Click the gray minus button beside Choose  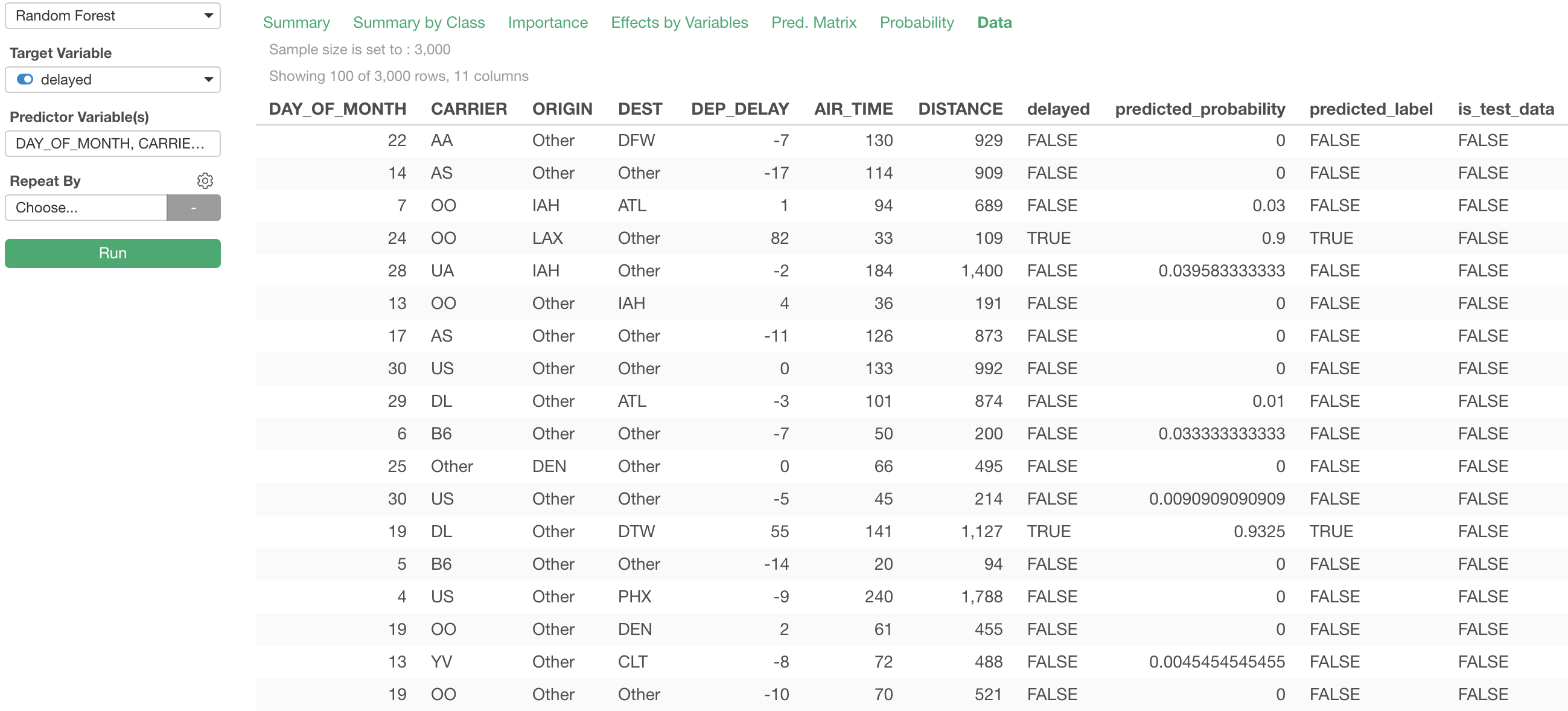click(x=194, y=208)
